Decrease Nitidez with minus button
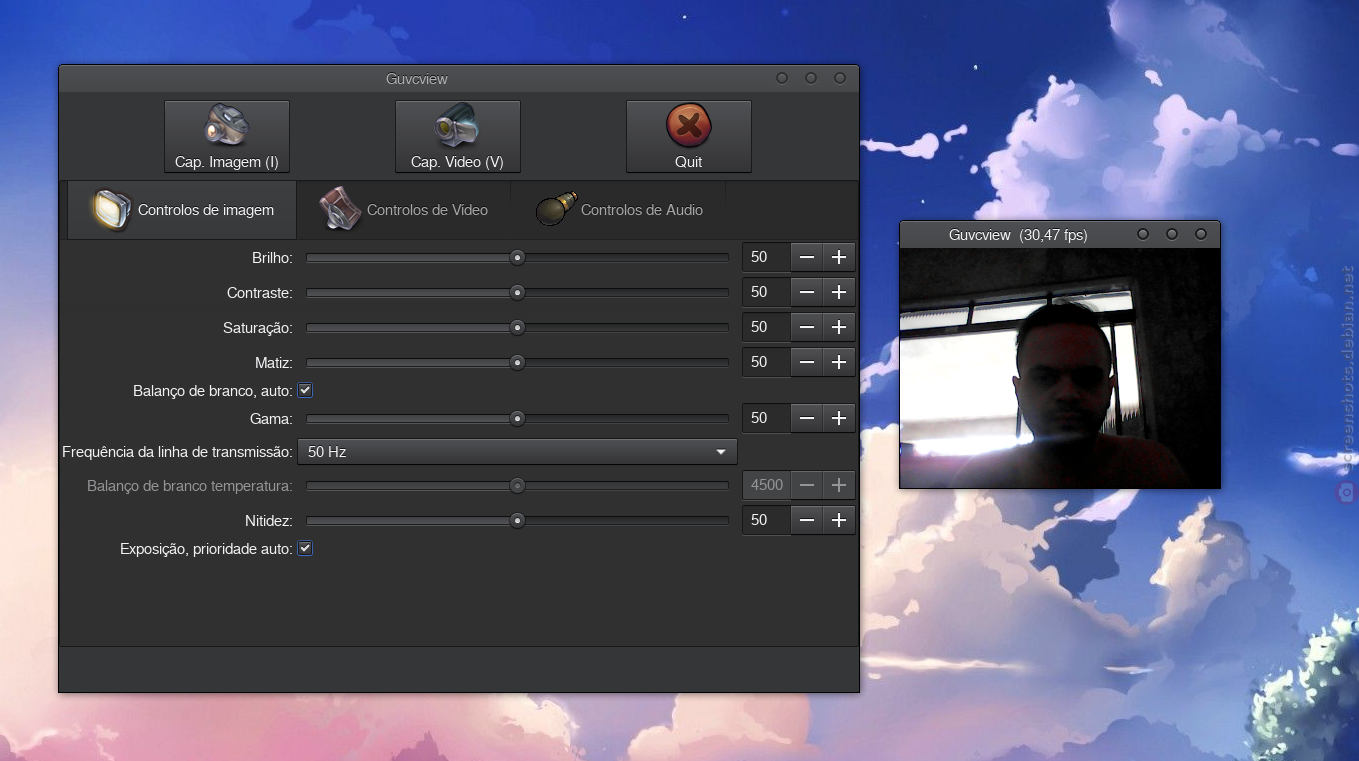This screenshot has height=761, width=1359. (807, 520)
